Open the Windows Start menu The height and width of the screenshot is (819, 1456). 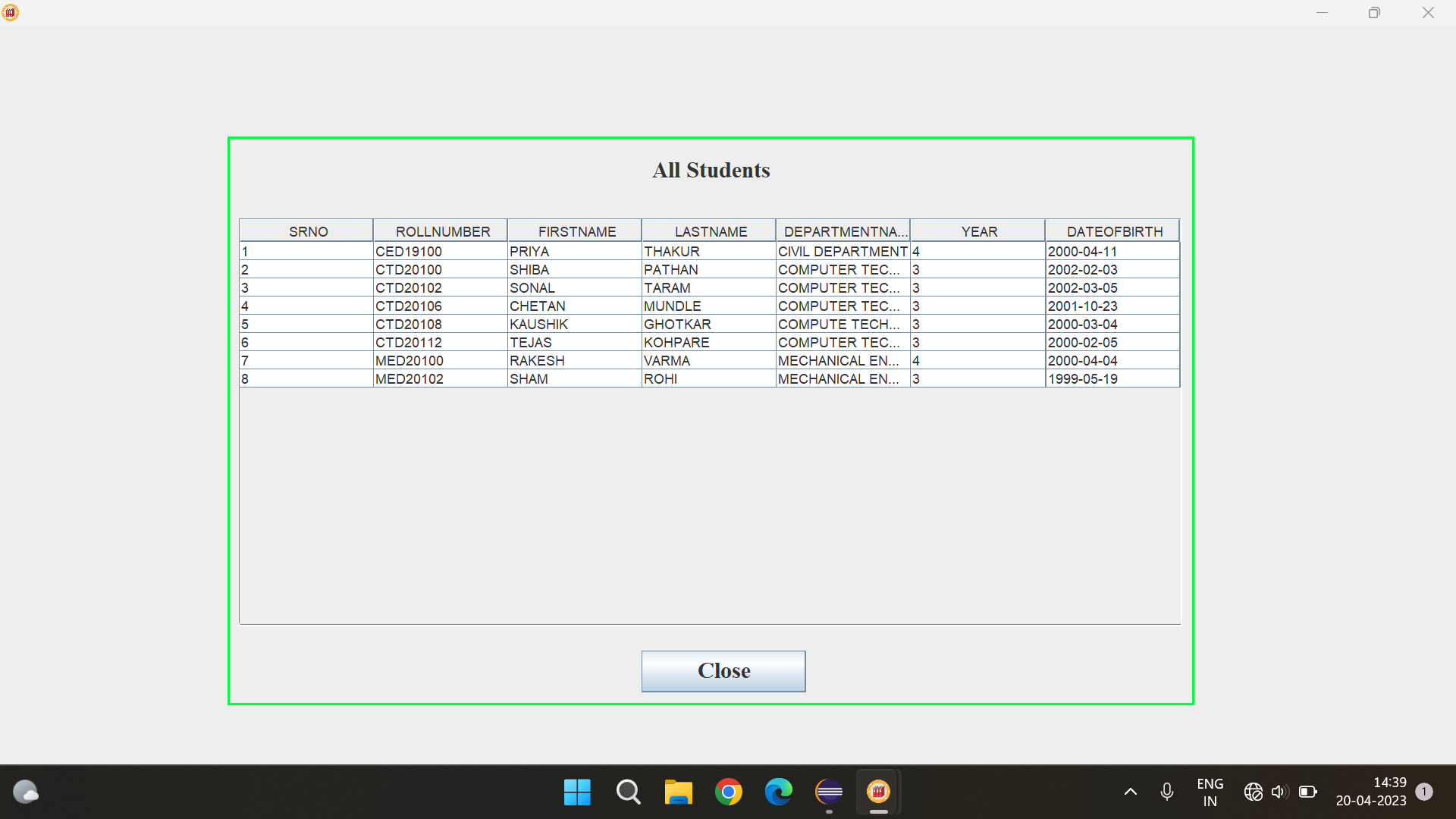tap(577, 792)
